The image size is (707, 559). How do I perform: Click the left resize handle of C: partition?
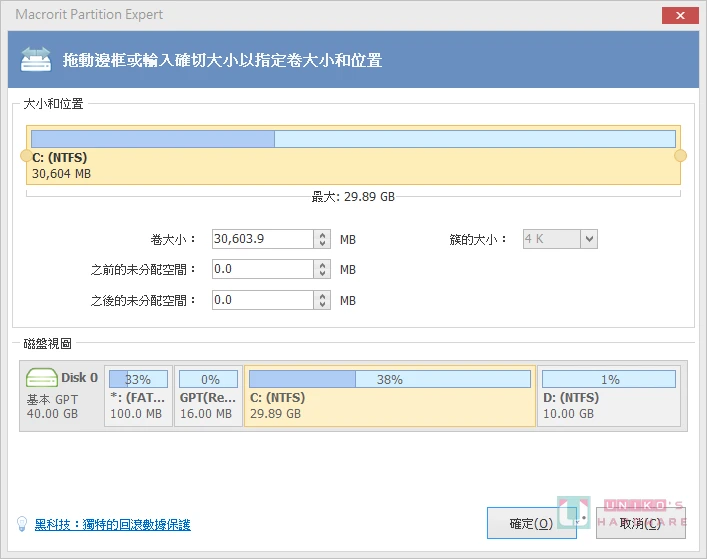27,156
